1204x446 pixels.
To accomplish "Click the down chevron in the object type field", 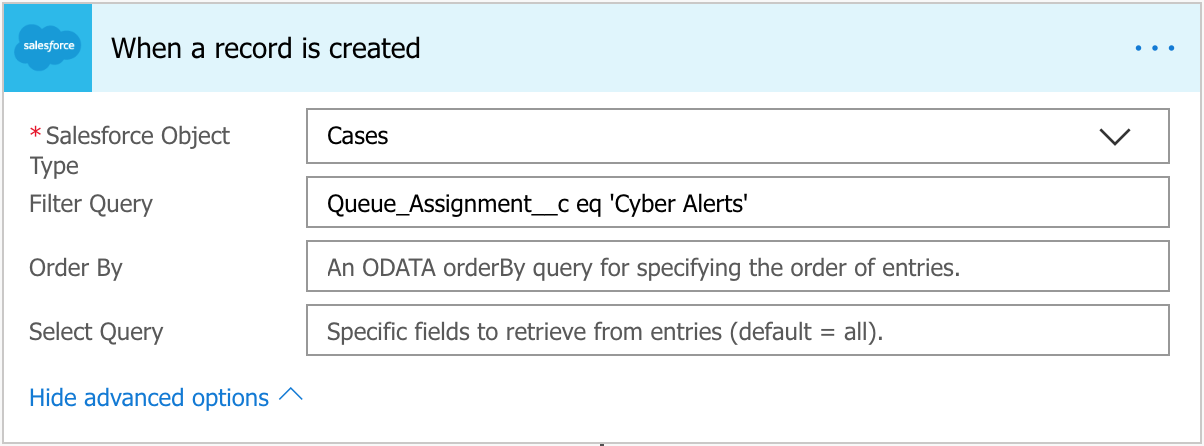I will click(x=1114, y=136).
